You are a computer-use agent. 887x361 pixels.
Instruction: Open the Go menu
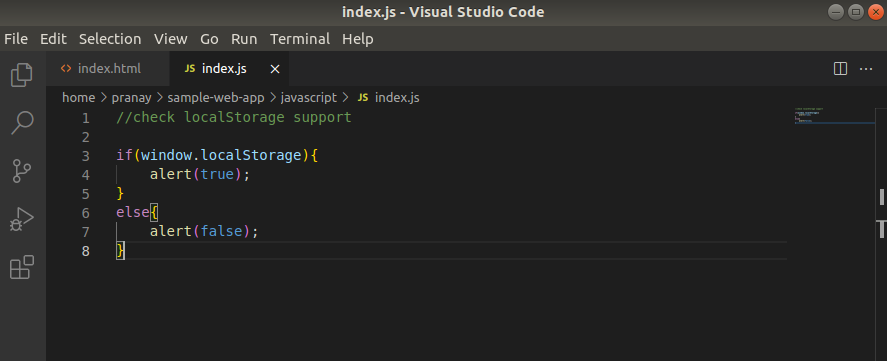(209, 39)
